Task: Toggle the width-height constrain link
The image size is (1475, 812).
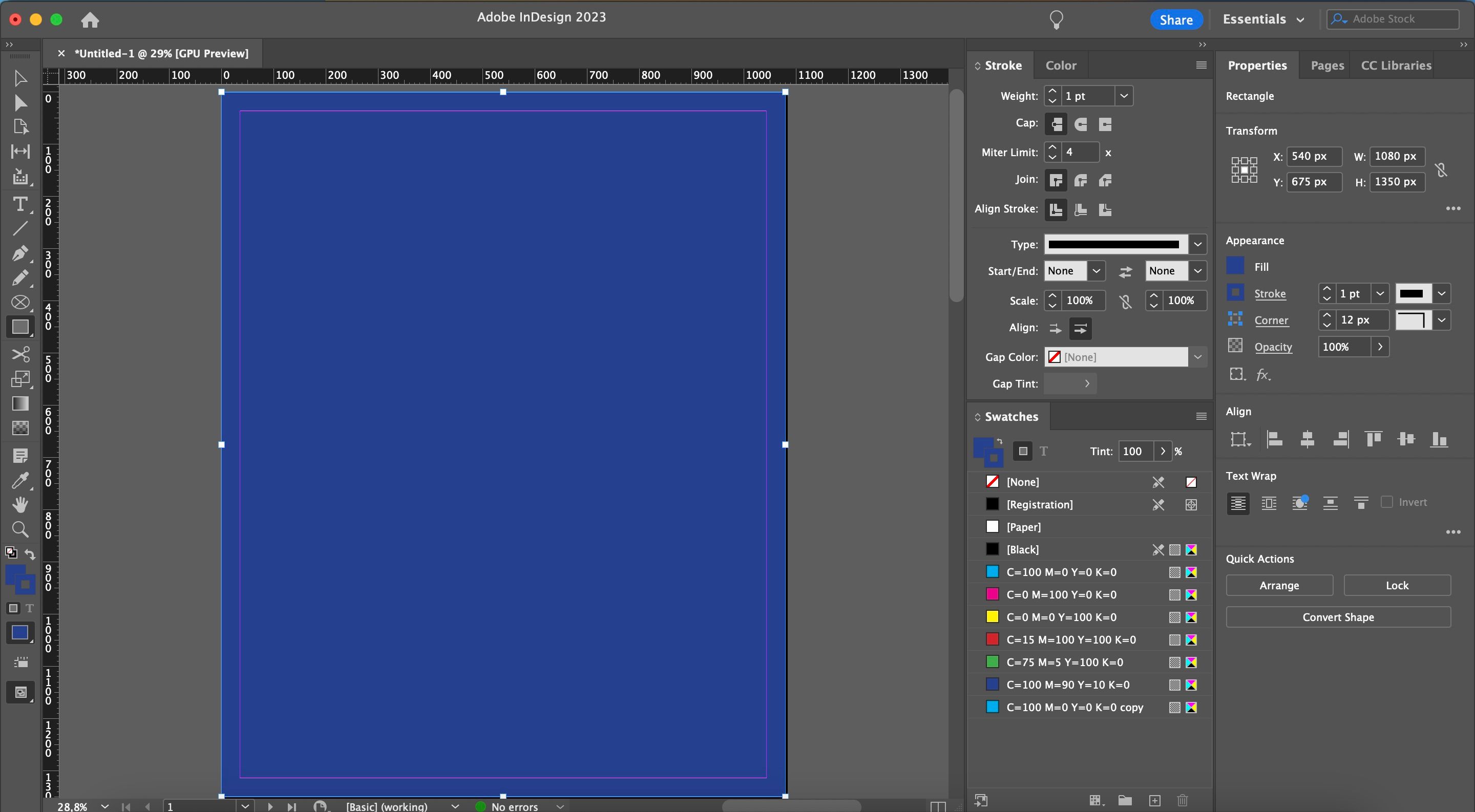Action: [1442, 170]
